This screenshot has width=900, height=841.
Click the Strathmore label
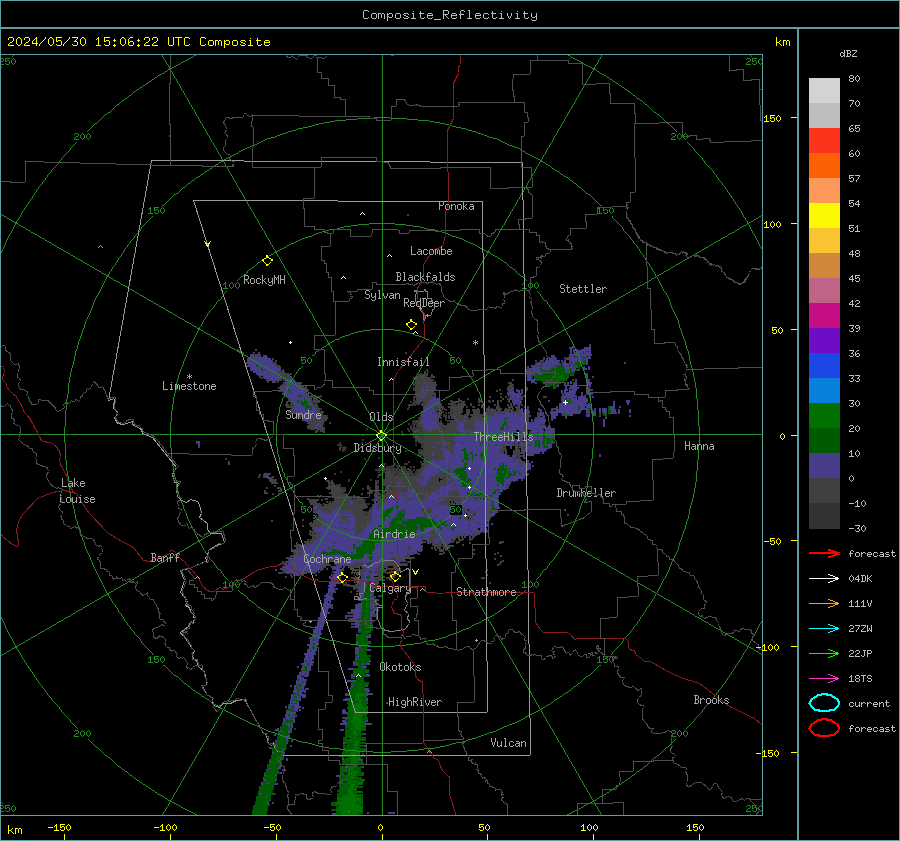(x=487, y=592)
